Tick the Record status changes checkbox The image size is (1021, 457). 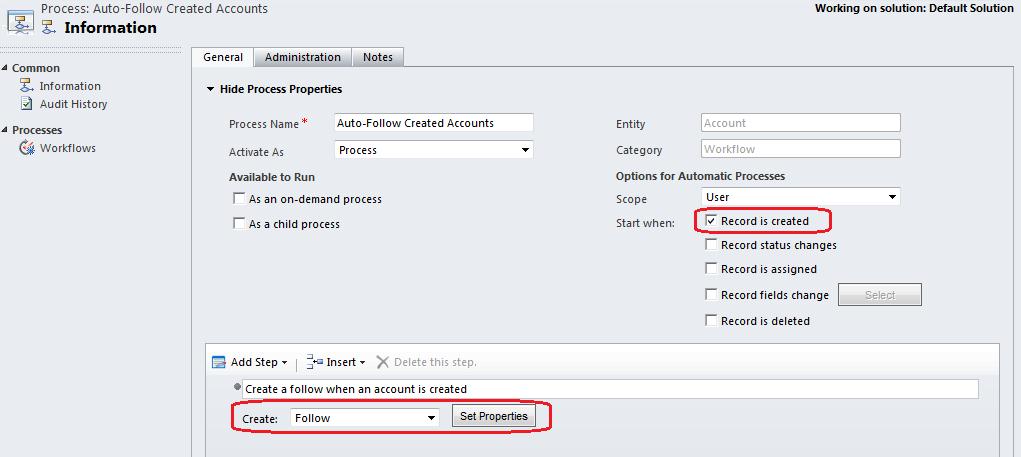(711, 245)
